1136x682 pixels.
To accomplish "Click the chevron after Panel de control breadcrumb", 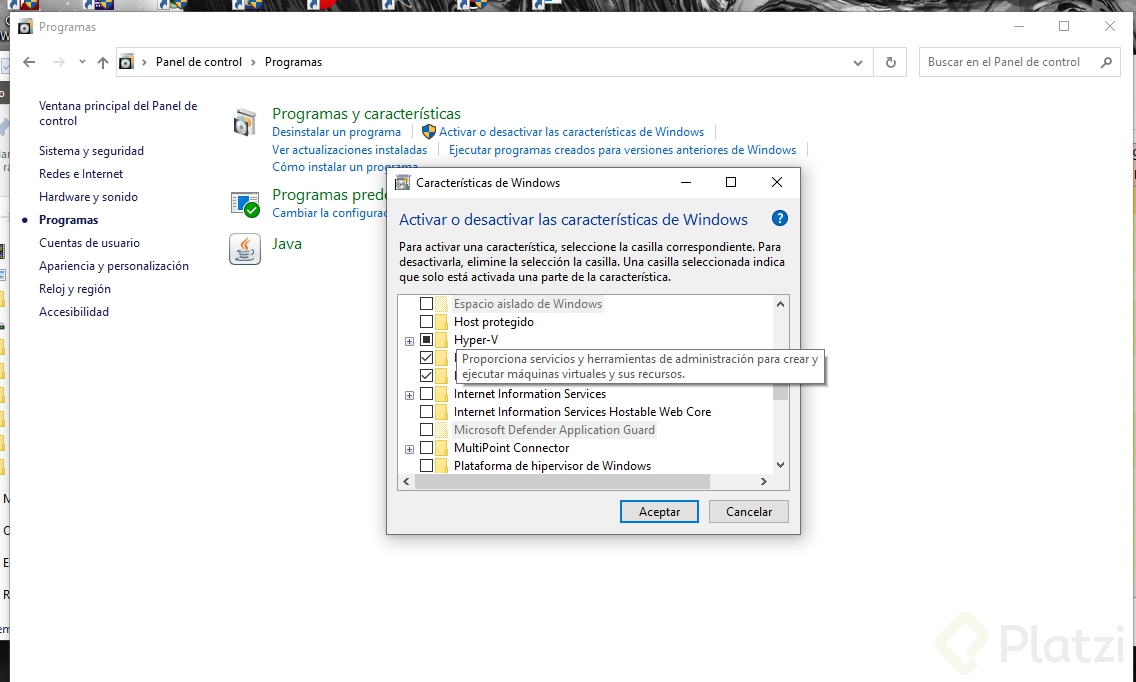I will pos(254,62).
